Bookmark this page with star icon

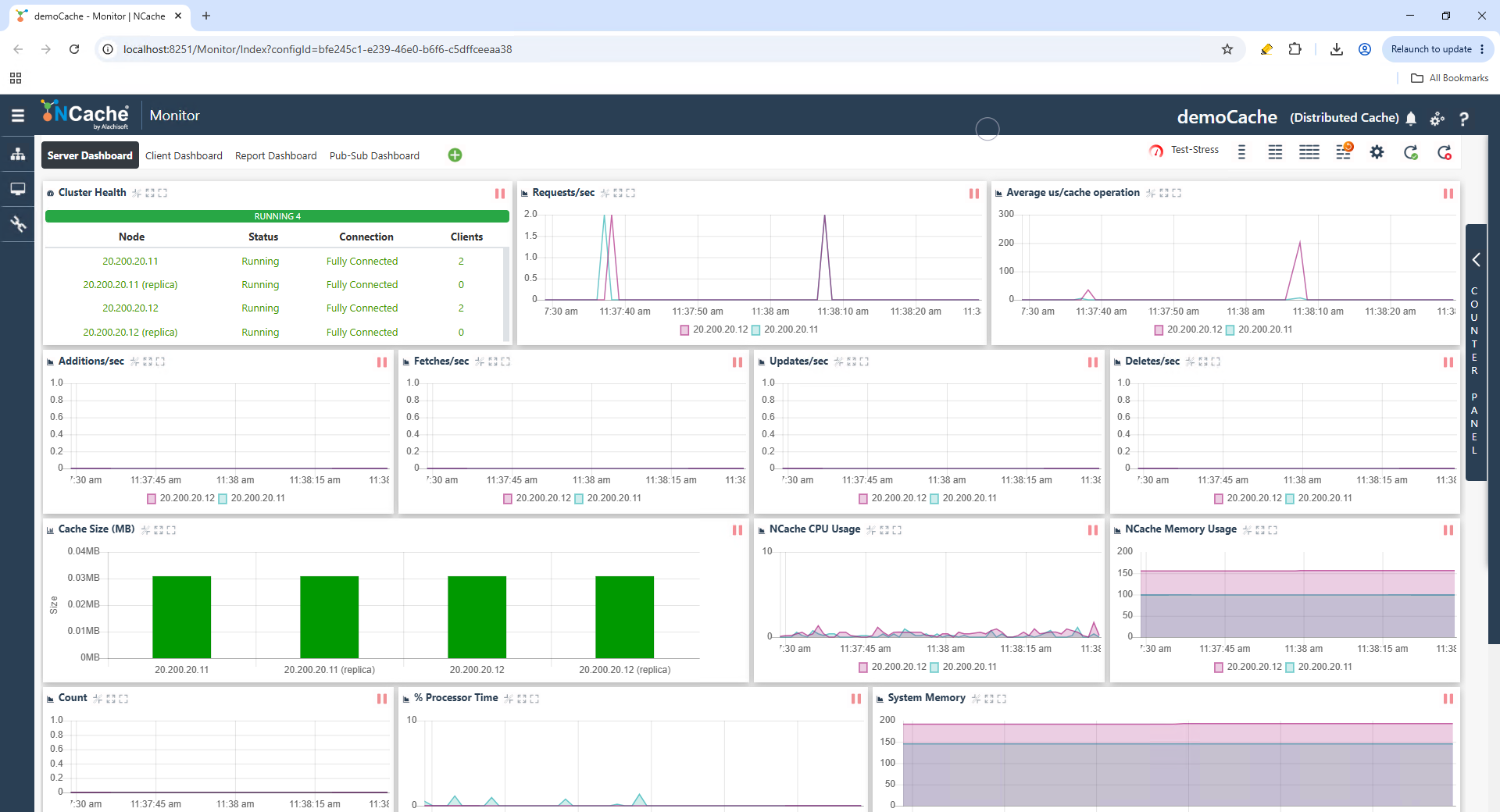(1227, 49)
